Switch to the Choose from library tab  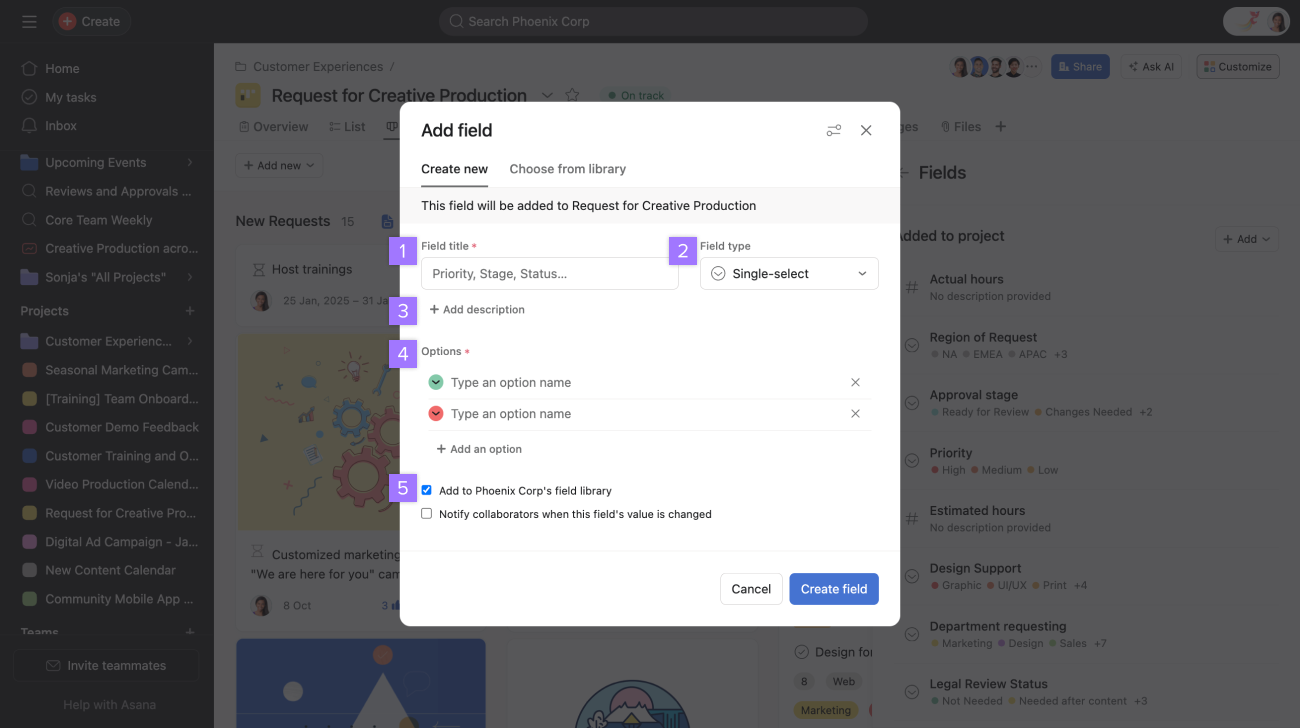[567, 168]
